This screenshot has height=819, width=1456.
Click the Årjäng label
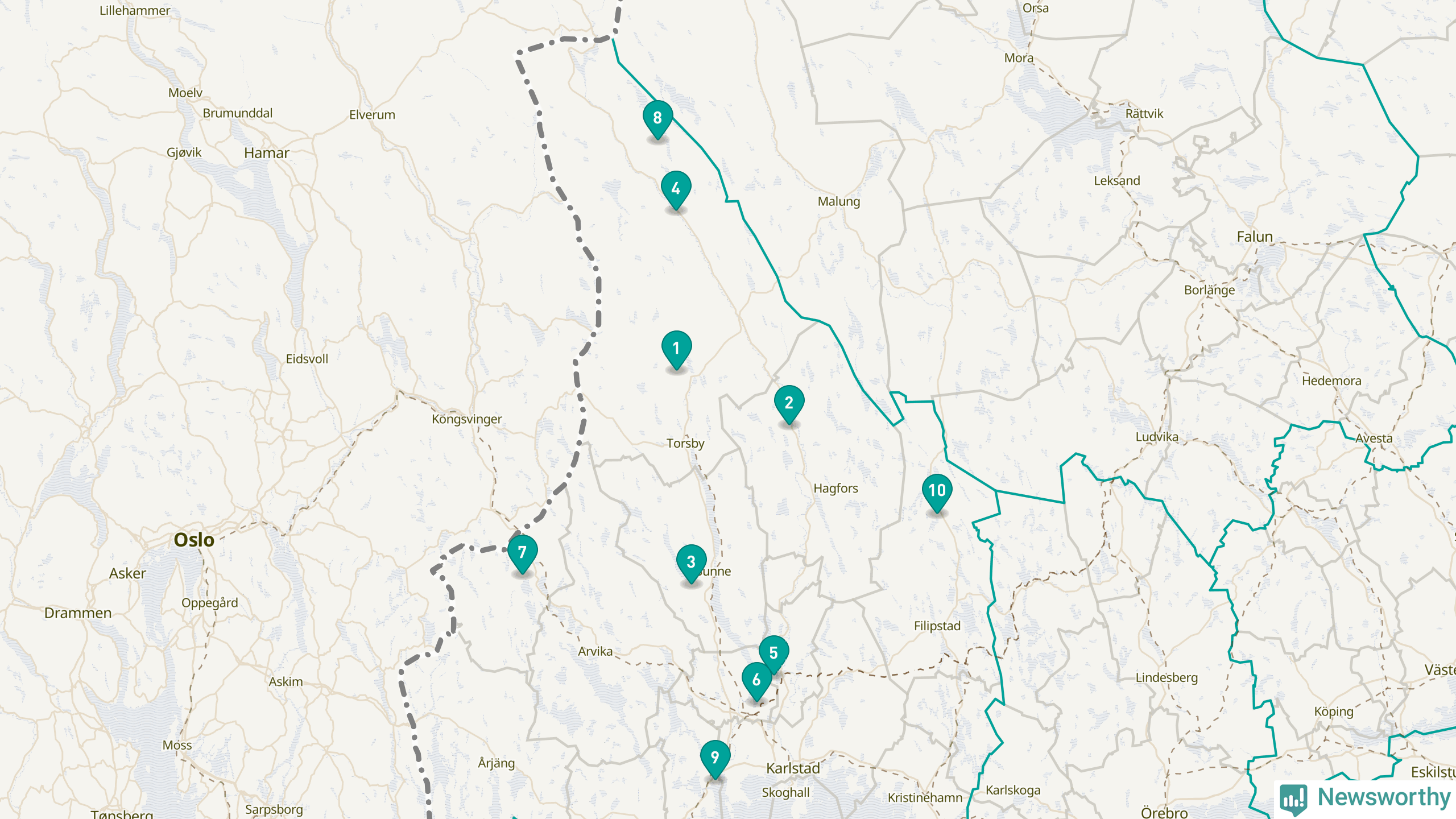(x=496, y=763)
